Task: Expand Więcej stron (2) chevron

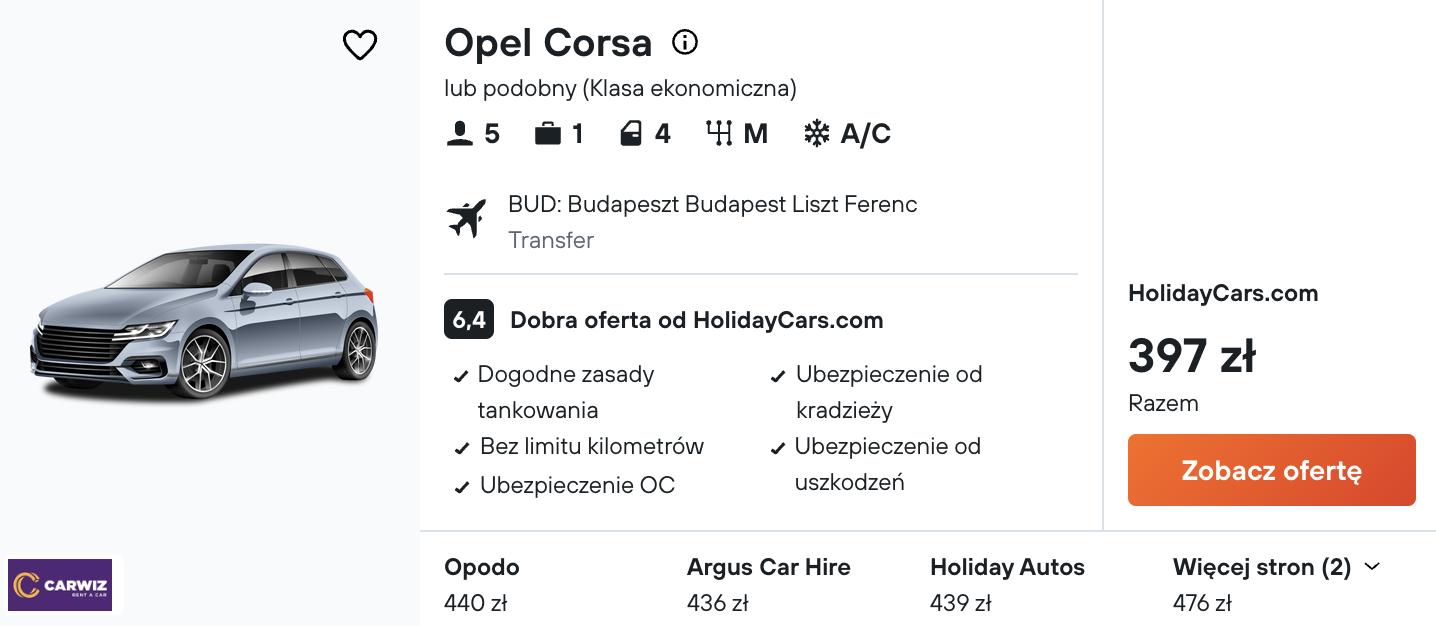Action: [x=1372, y=567]
